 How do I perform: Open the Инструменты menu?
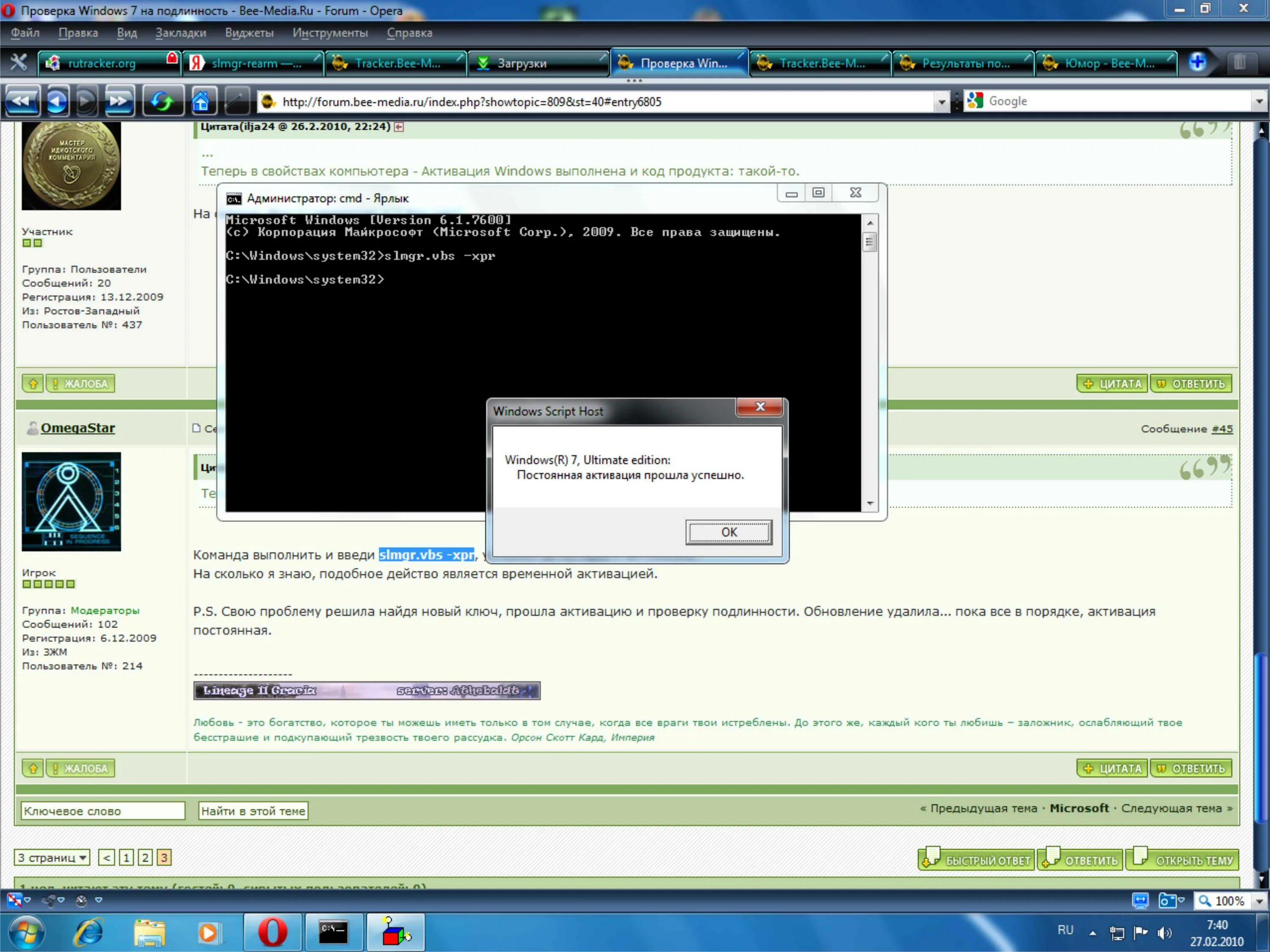pos(330,33)
